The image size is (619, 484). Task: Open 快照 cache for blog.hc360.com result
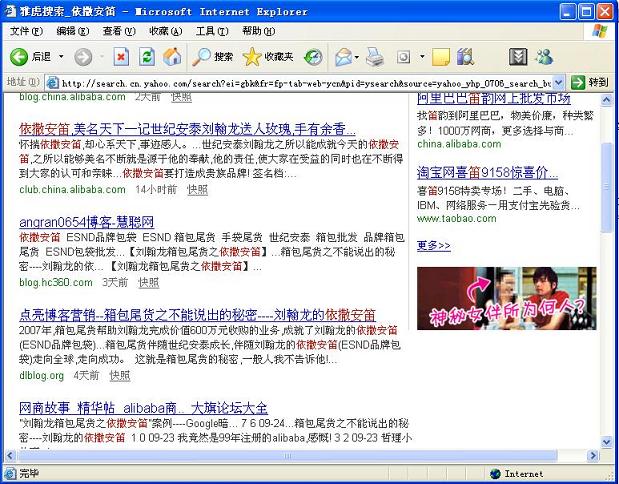point(149,283)
